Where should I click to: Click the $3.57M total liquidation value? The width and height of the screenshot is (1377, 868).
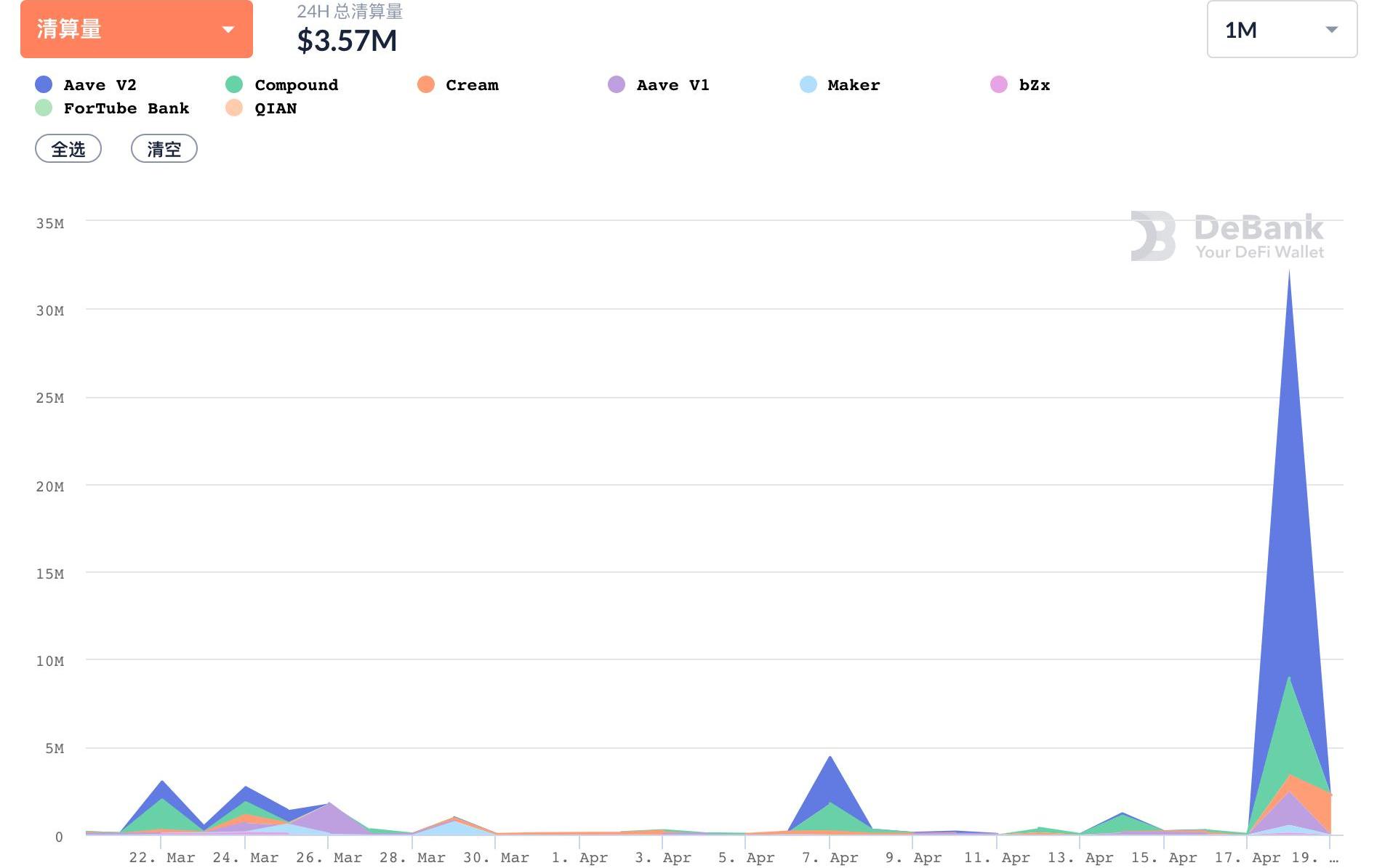[347, 41]
